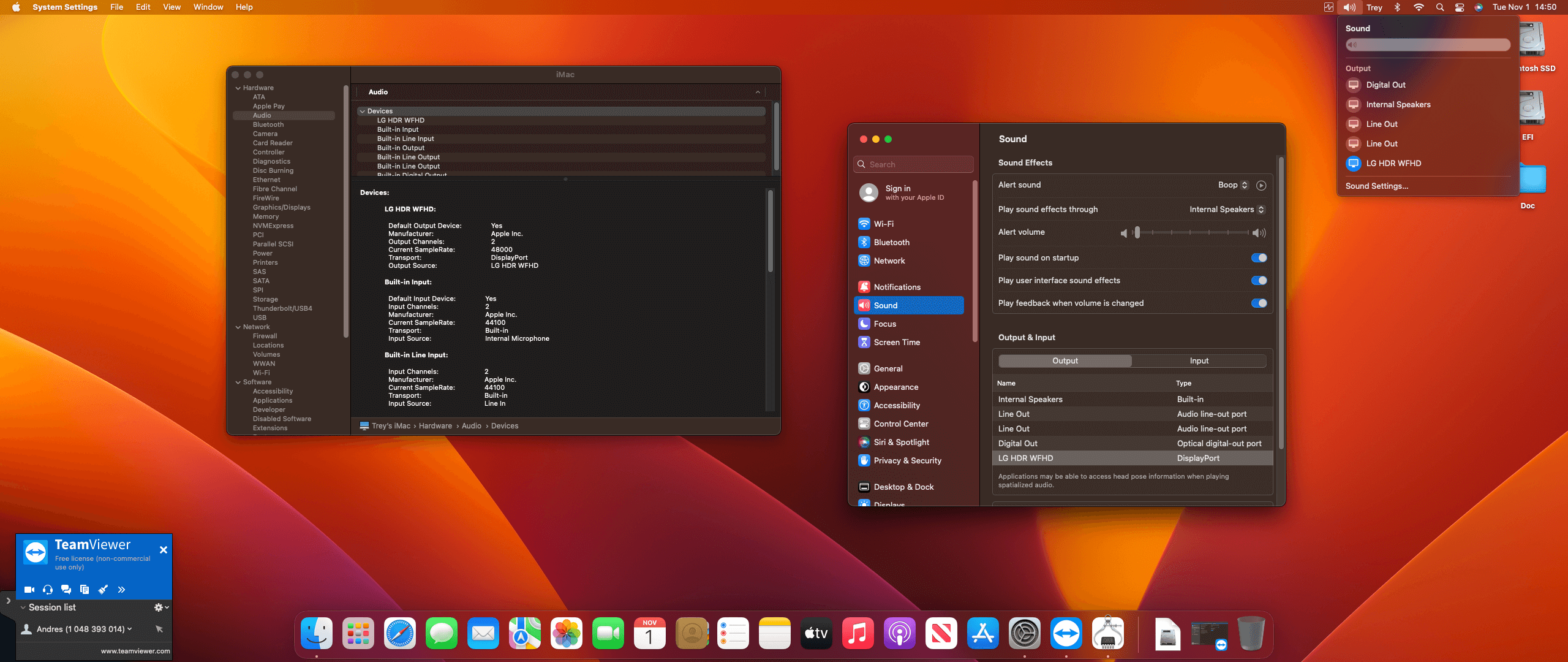
Task: Open the TeamViewer chat icon
Action: point(66,590)
